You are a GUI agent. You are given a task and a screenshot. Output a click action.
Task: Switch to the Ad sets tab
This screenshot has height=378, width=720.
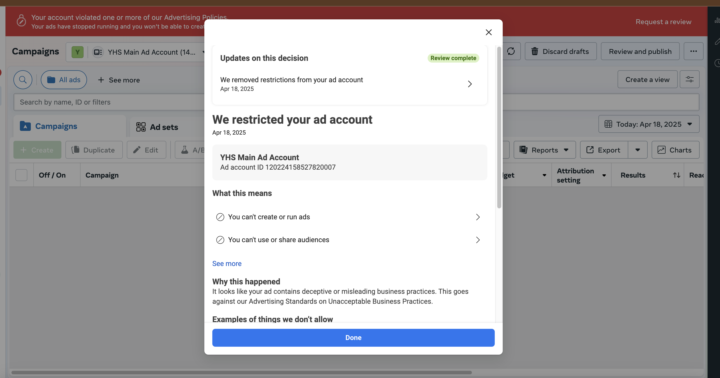click(158, 127)
